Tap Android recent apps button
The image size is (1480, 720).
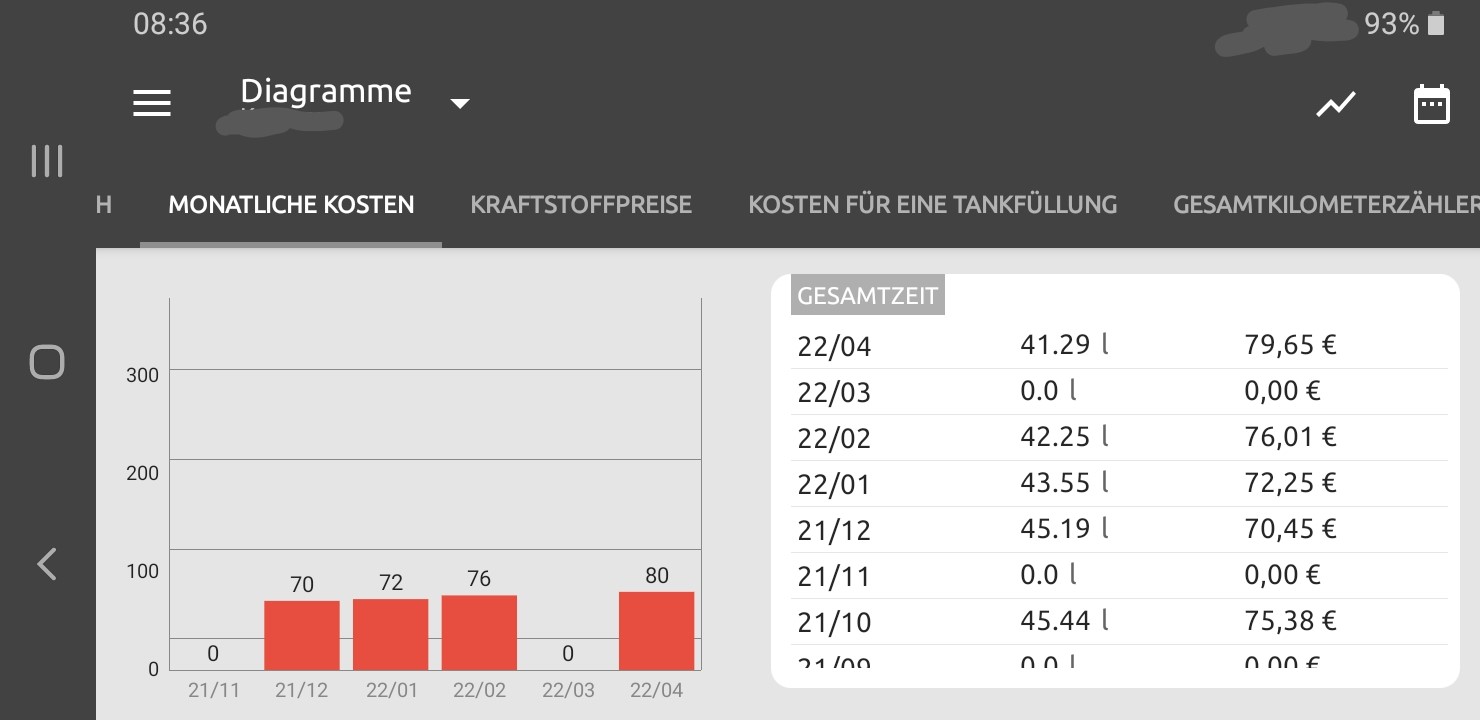click(47, 161)
